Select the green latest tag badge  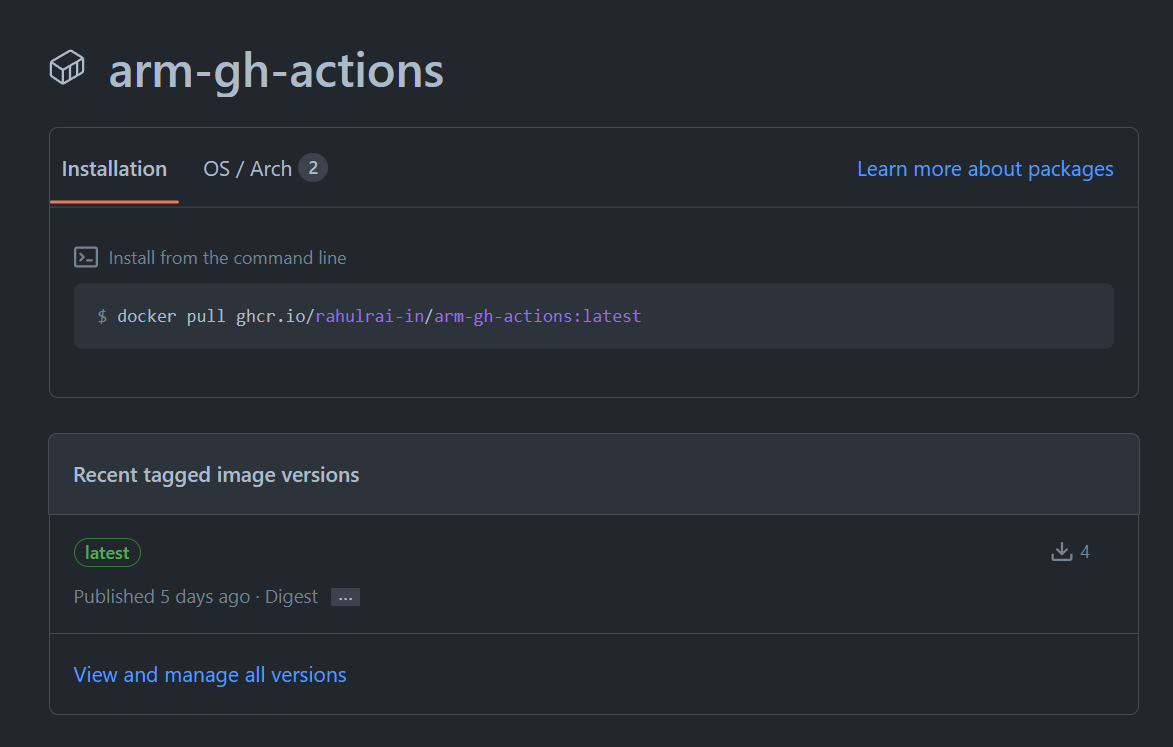tap(107, 553)
